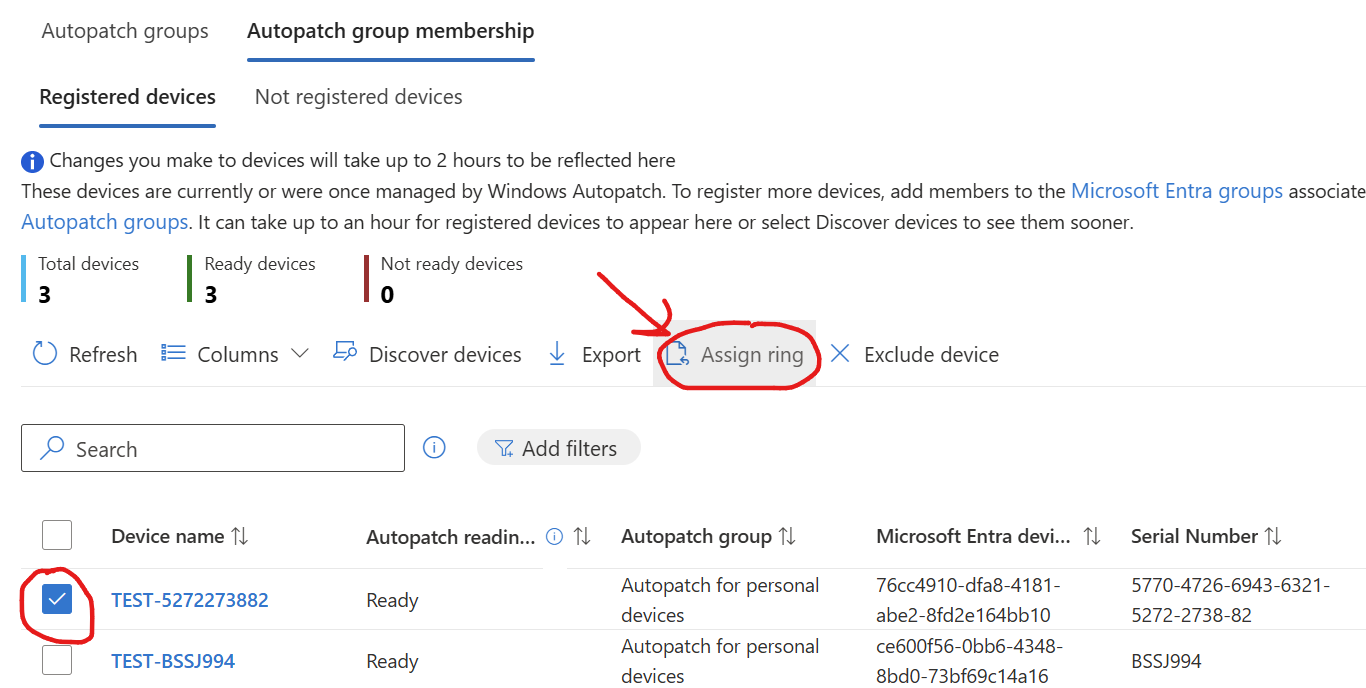
Task: Click the Discover devices icon
Action: pos(345,353)
